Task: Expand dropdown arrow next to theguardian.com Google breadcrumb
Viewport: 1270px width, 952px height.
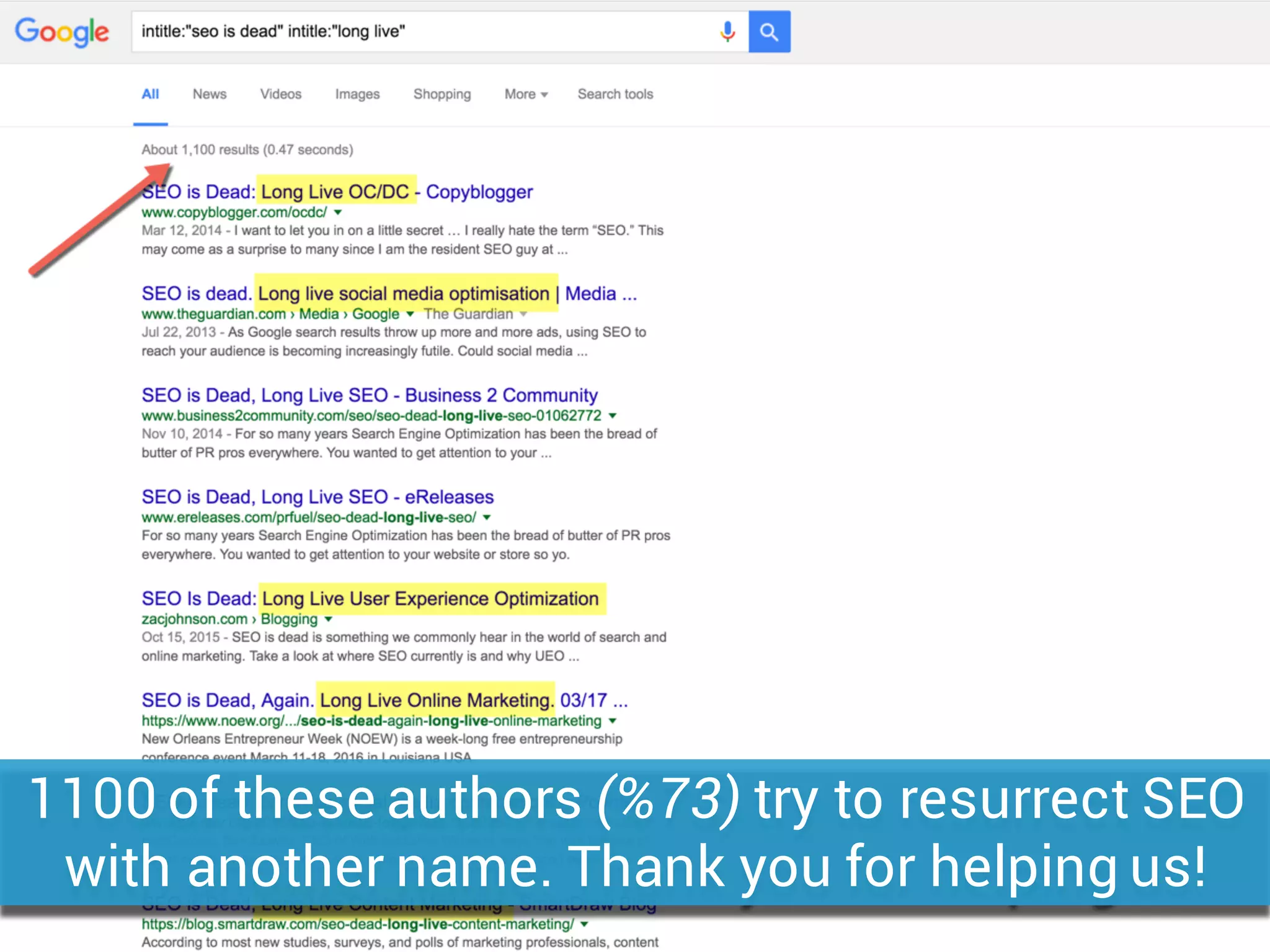Action: 410,314
